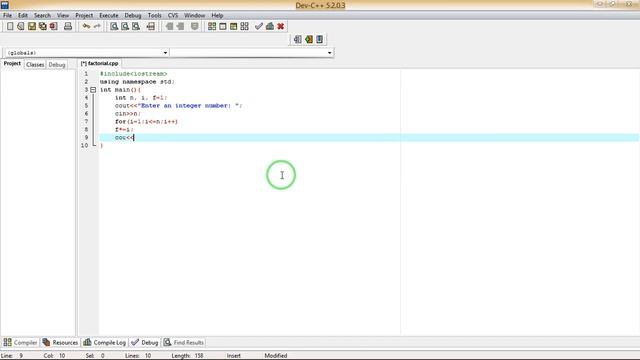Click the Go to line icon
Viewport: 640px width, 360px height.
(x=151, y=27)
